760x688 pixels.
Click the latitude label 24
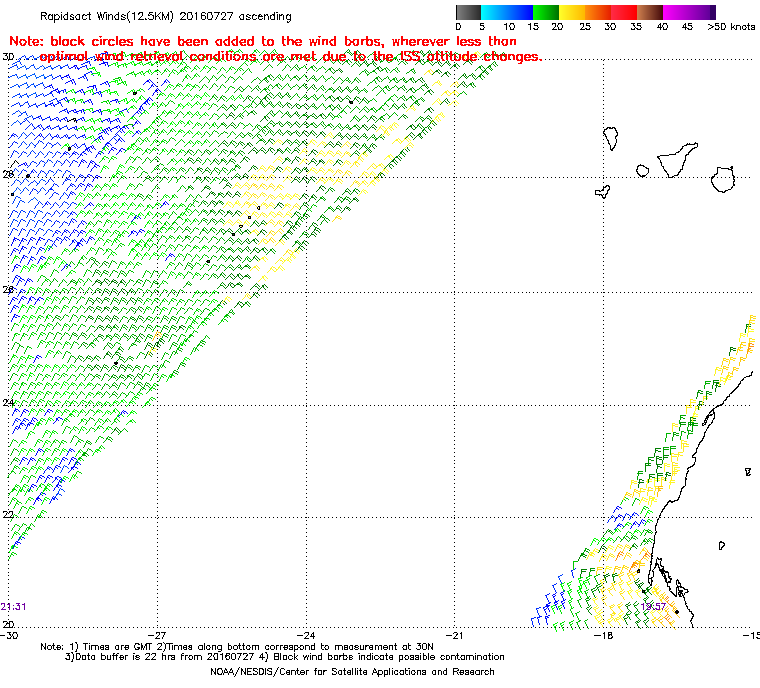click(x=8, y=402)
